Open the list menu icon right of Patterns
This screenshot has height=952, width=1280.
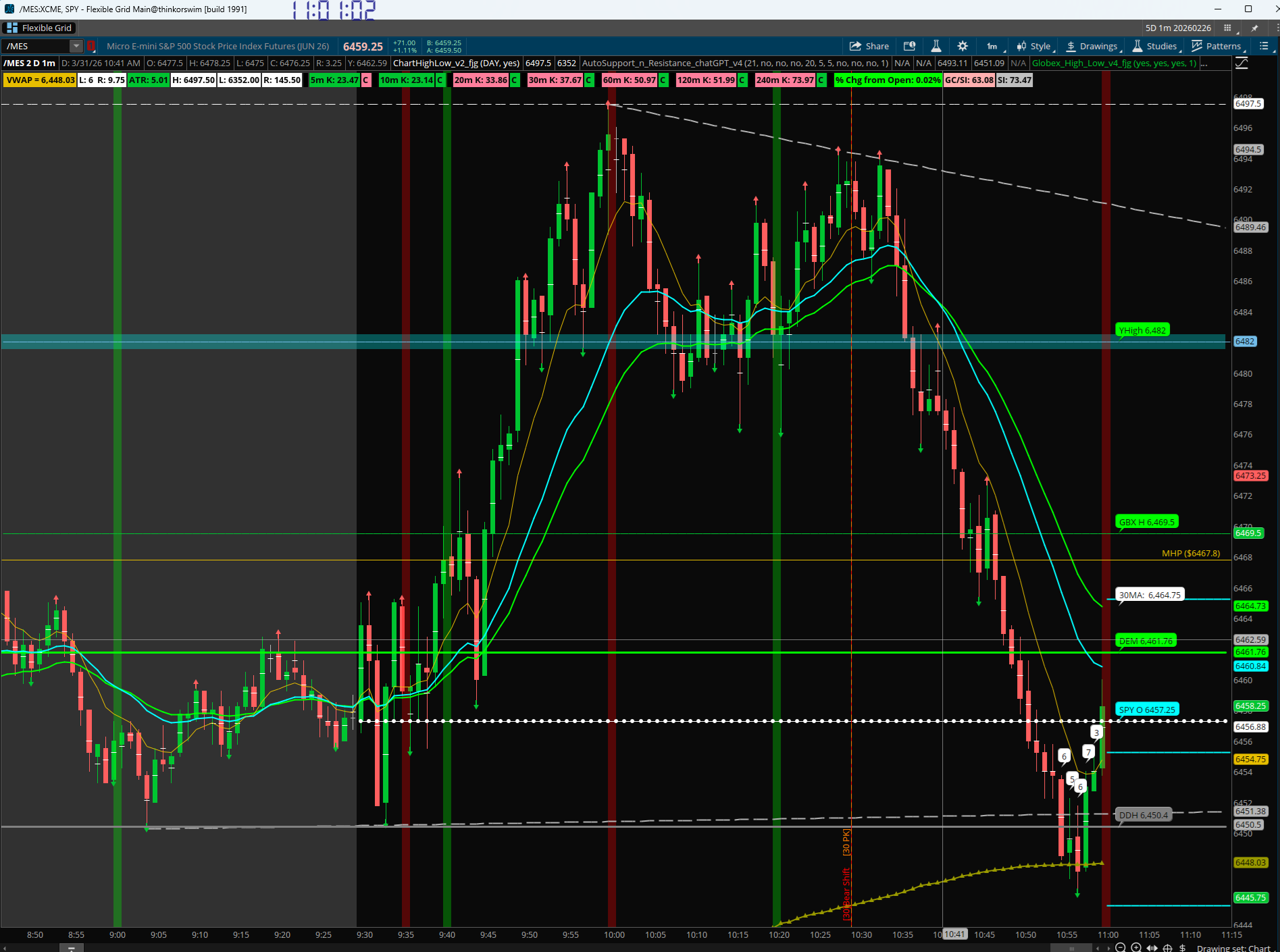click(1264, 46)
